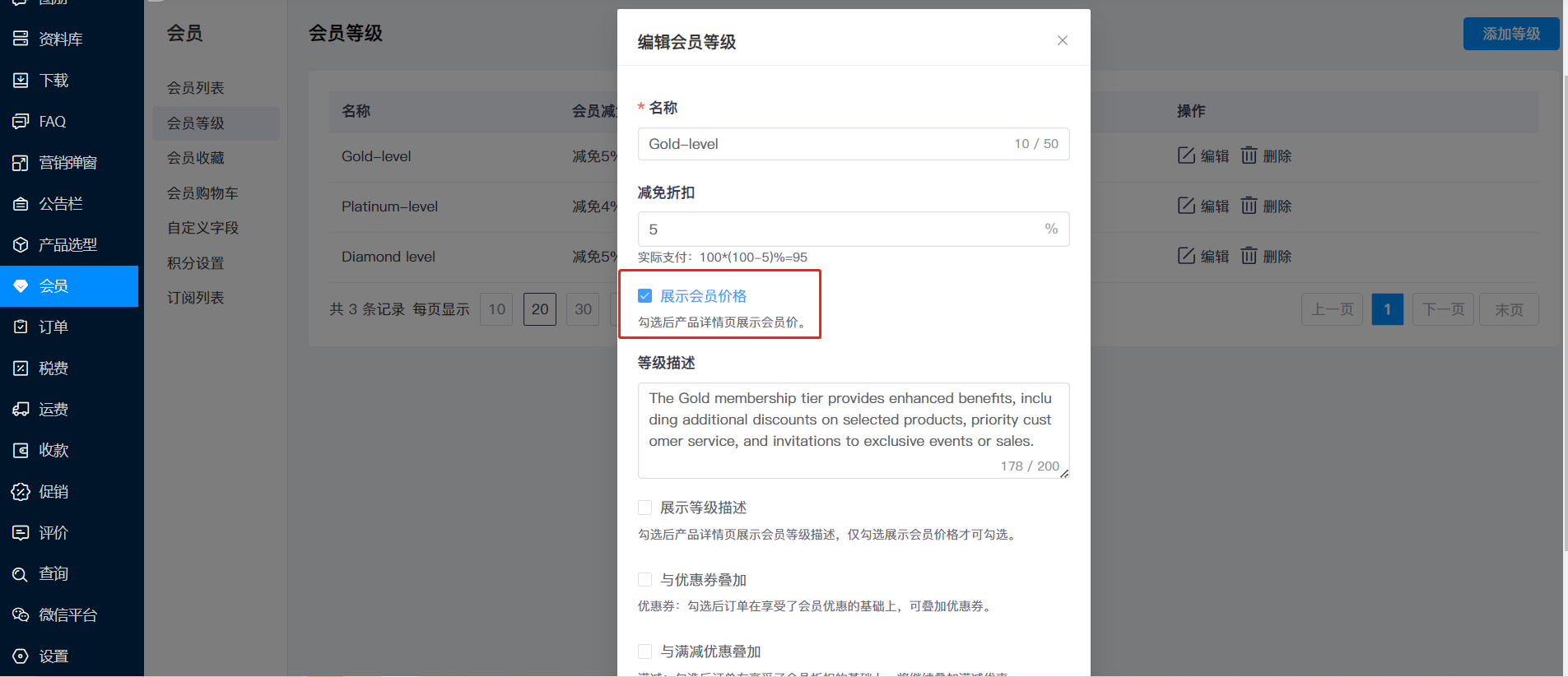Click the 添加等级 button

pos(1510,34)
